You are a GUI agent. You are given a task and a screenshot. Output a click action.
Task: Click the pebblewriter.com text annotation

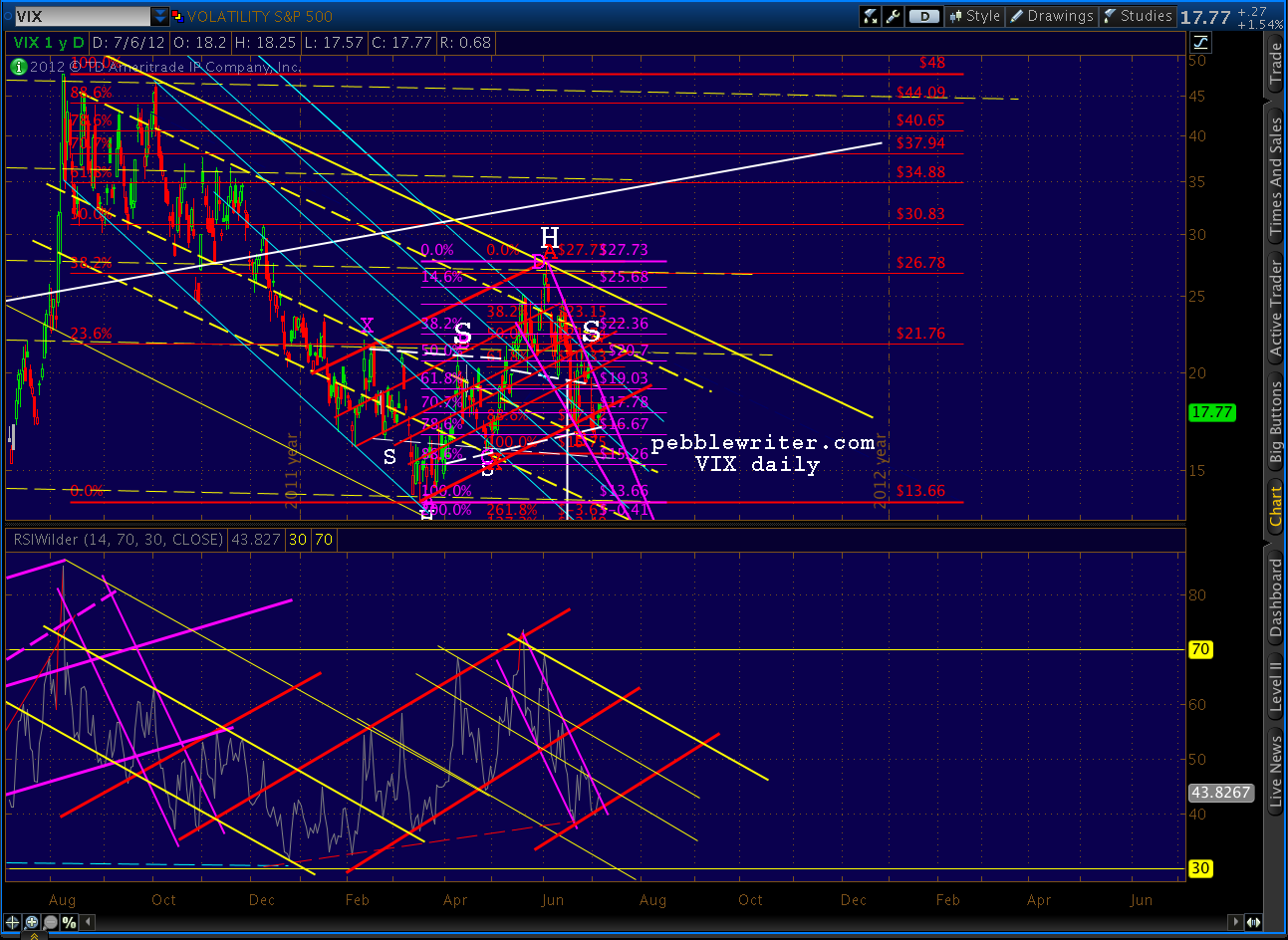tap(763, 443)
